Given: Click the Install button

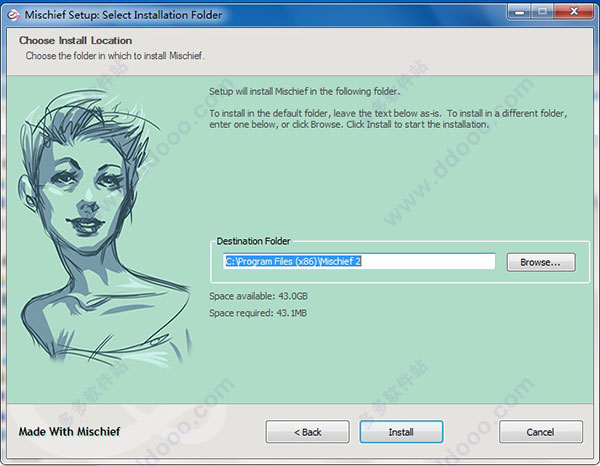Looking at the screenshot, I should [401, 432].
